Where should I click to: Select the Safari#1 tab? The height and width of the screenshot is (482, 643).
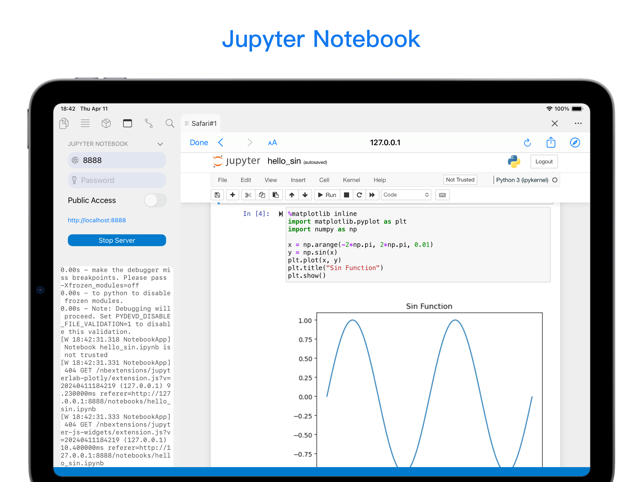click(x=201, y=123)
